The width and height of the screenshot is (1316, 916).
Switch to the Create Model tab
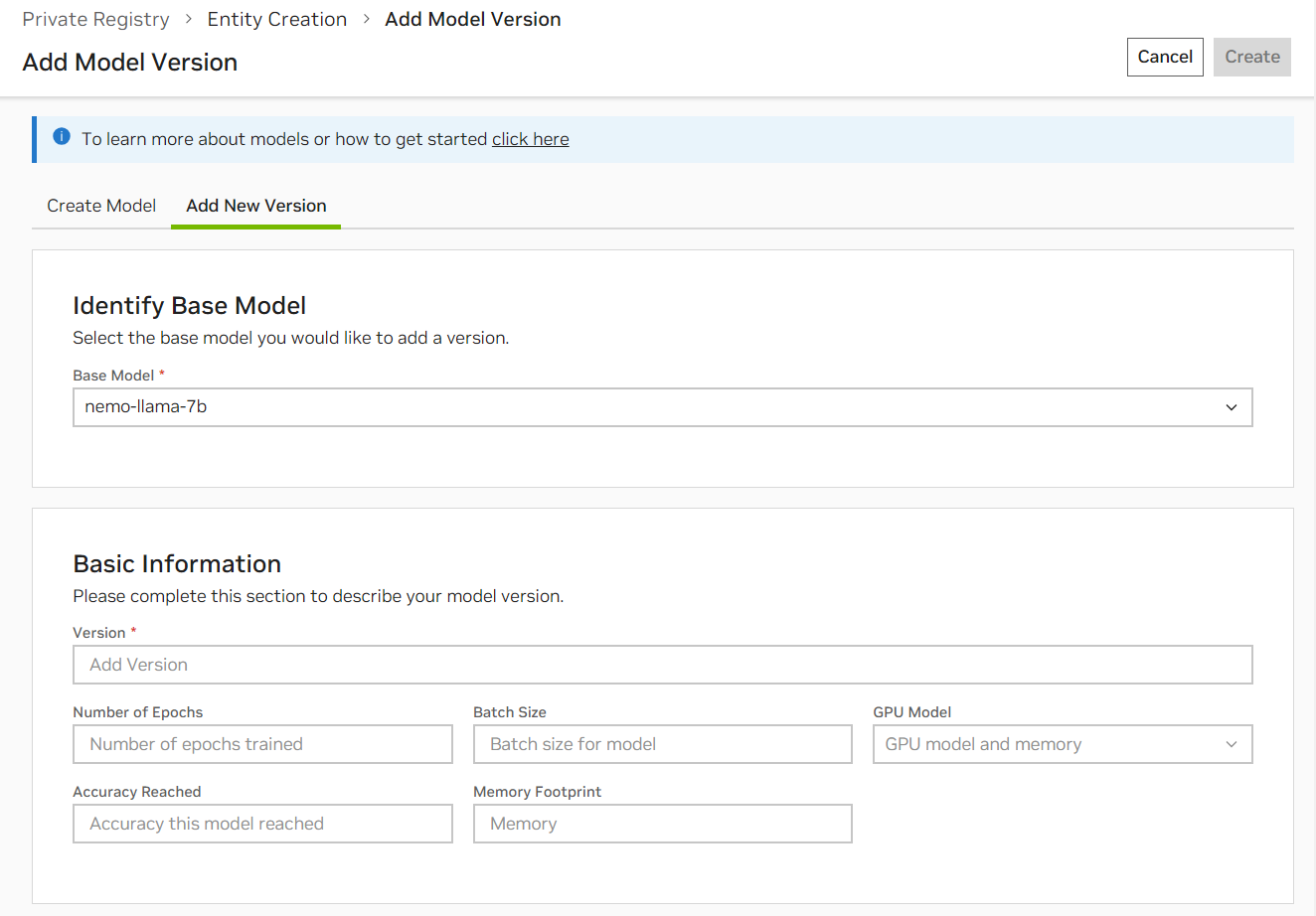tap(101, 206)
